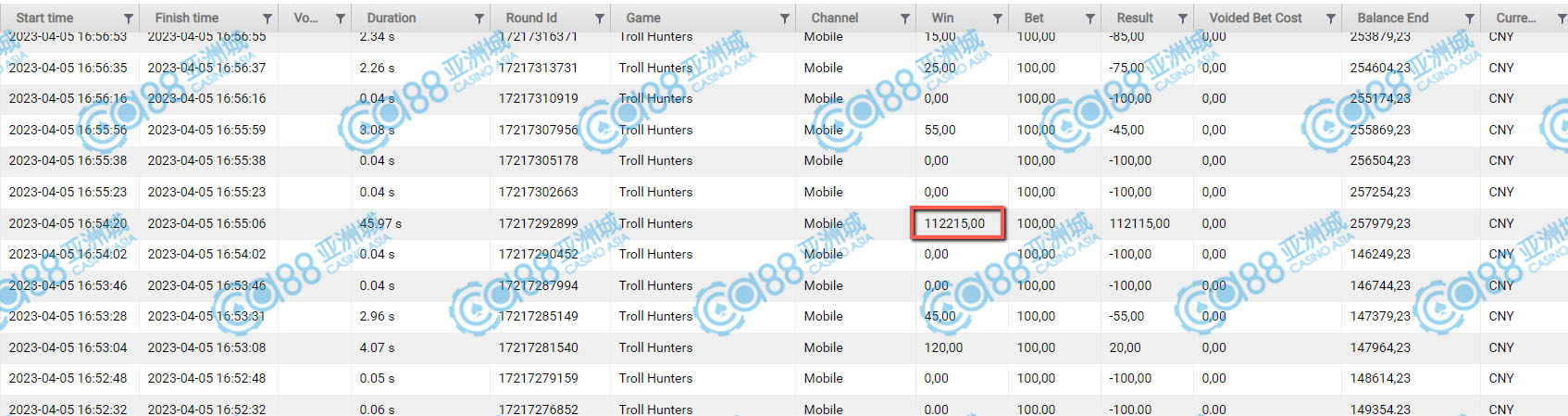1568x416 pixels.
Task: Sort by Voided Bet Cost column header
Action: coord(1255,18)
